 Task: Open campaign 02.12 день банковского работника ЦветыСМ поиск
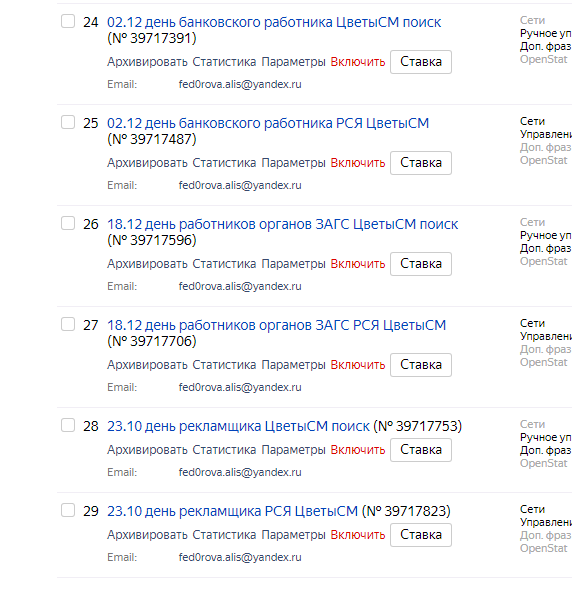(x=274, y=22)
